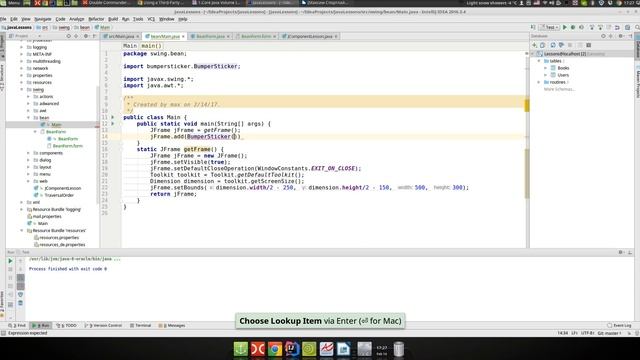Open the Terminal tool window button
This screenshot has width=640, height=360.
point(140,325)
